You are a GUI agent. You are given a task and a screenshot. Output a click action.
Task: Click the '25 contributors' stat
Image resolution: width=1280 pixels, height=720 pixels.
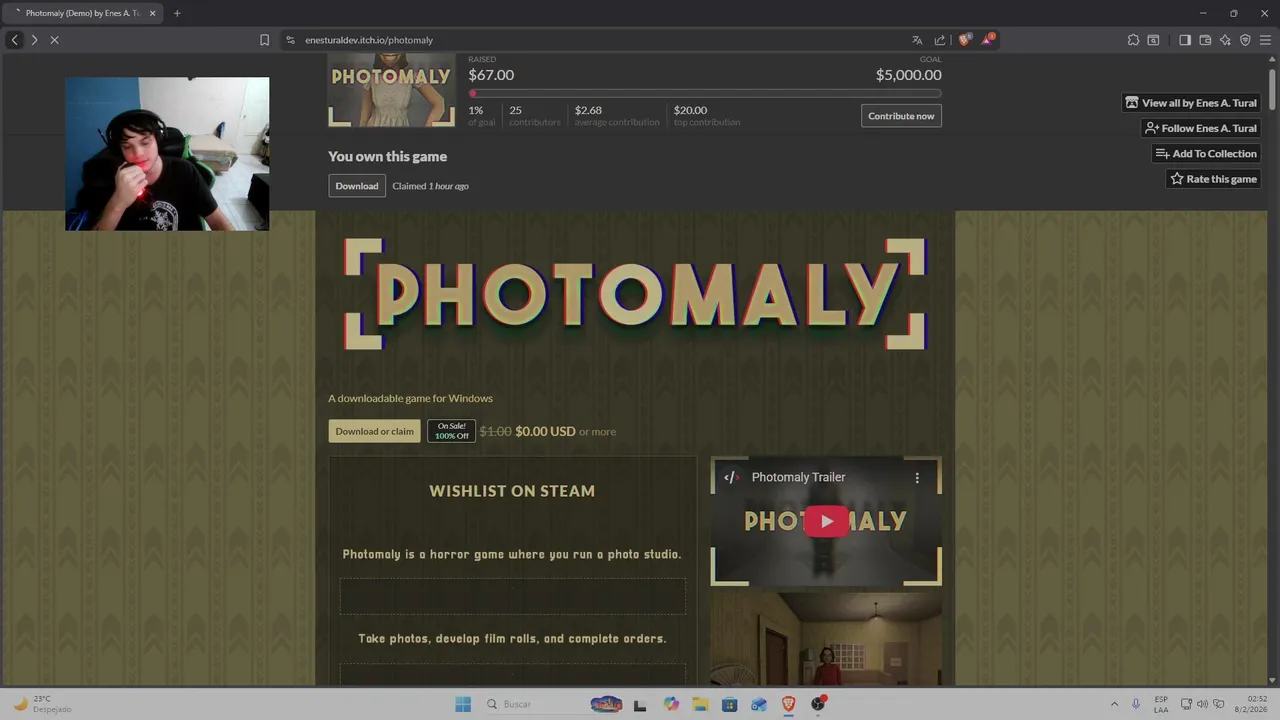(x=535, y=116)
